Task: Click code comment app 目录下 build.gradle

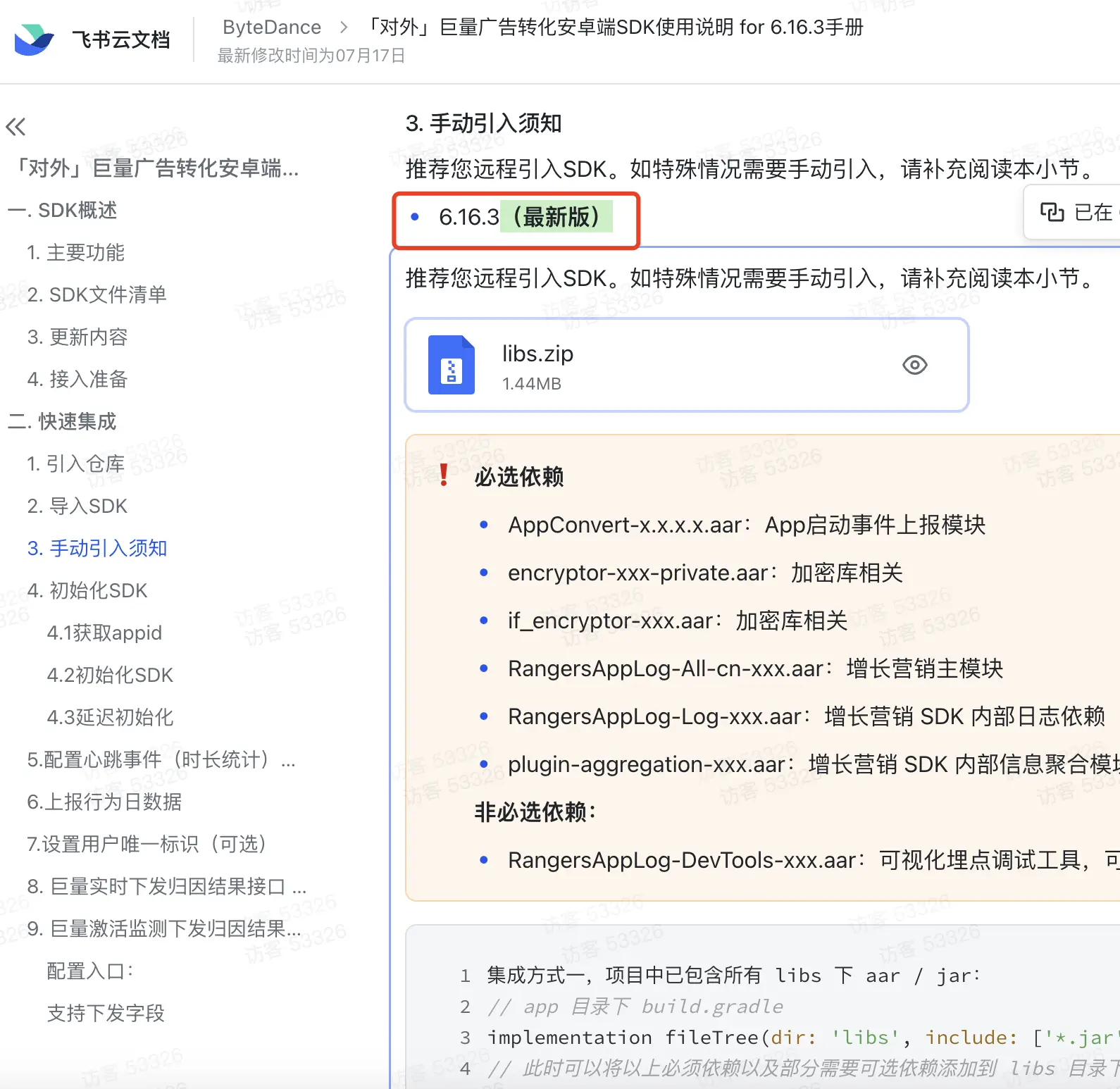Action: point(635,1007)
